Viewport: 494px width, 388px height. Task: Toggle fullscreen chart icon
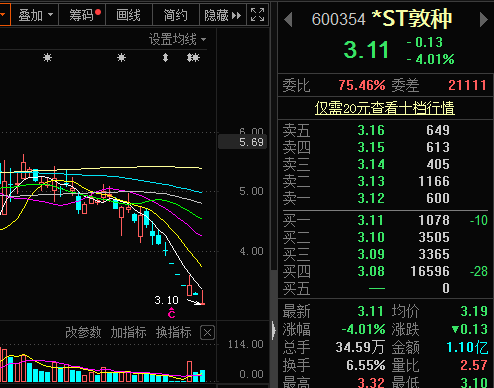pyautogui.click(x=257, y=15)
